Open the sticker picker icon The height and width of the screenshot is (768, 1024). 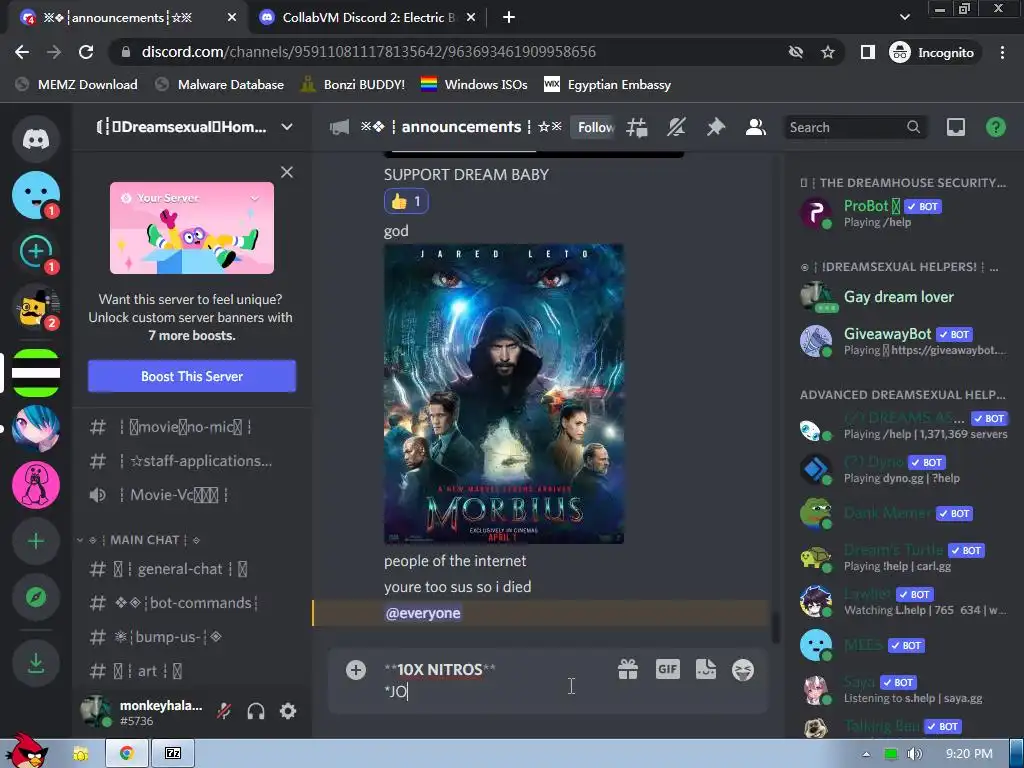[x=706, y=669]
